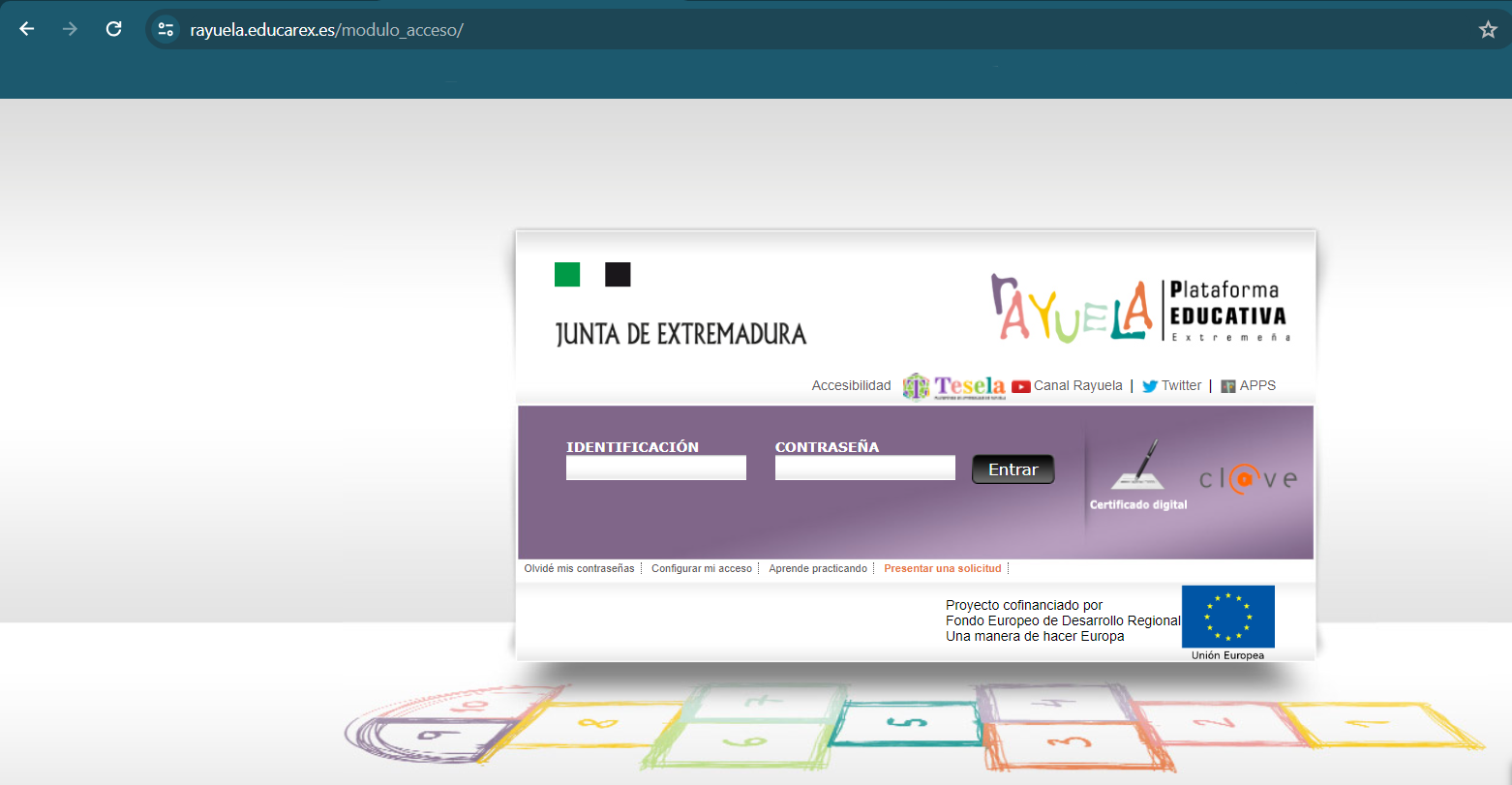Open Aprende practicando link
1512x785 pixels.
point(818,568)
